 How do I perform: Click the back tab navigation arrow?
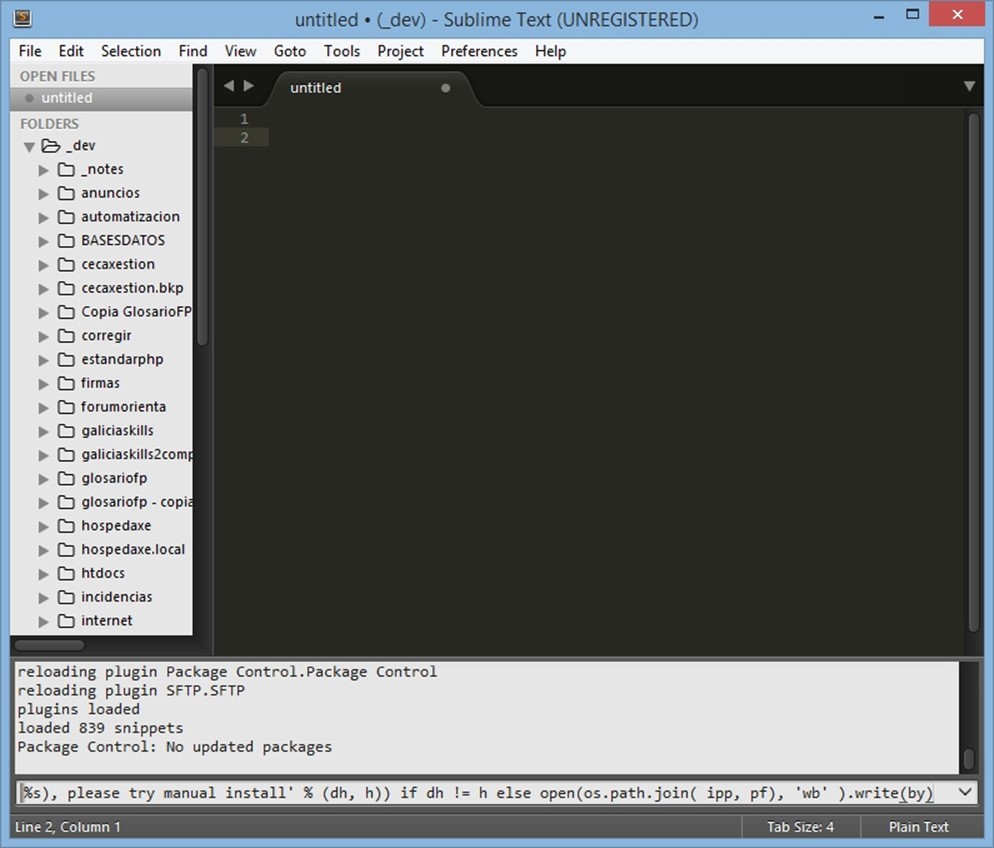click(x=228, y=86)
